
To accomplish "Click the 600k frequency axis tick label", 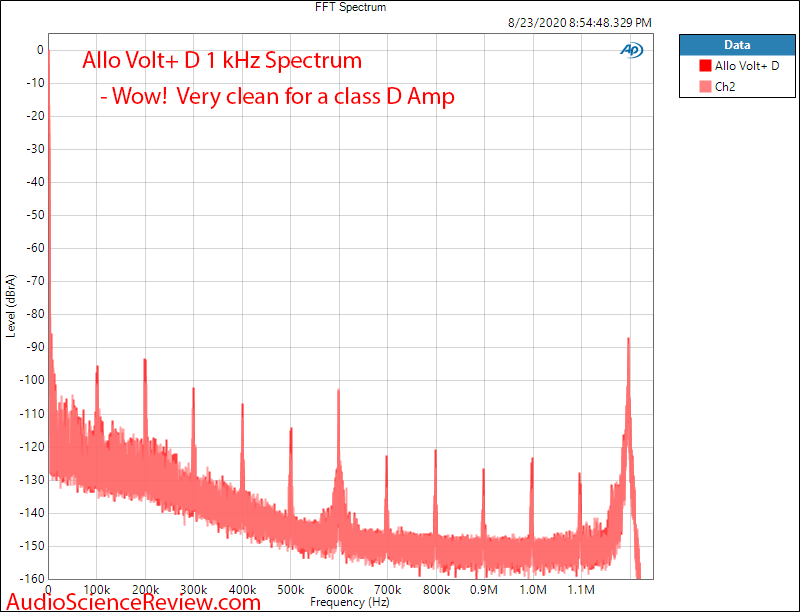I will [x=339, y=590].
